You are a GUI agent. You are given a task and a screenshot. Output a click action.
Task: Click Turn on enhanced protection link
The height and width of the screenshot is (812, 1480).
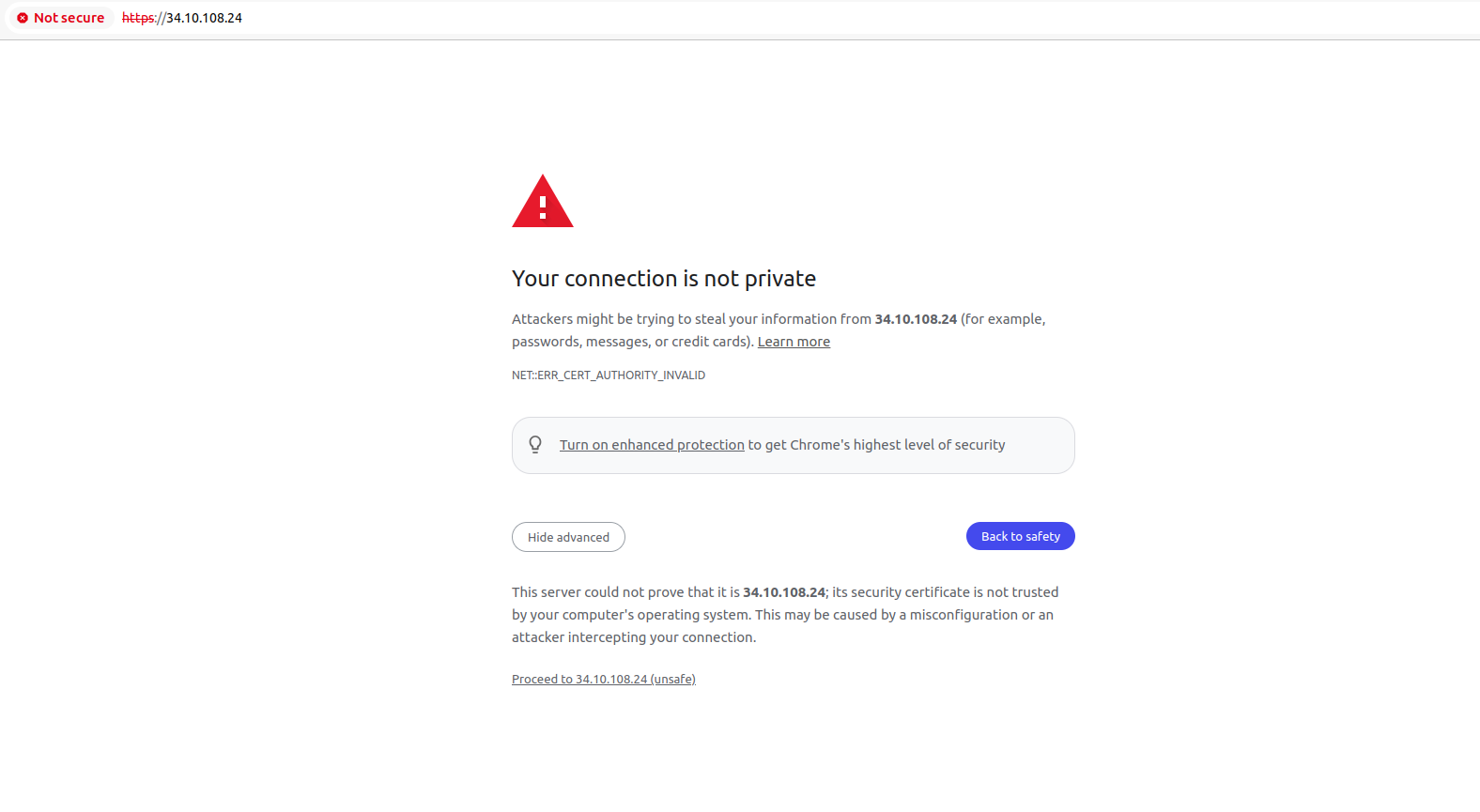pyautogui.click(x=652, y=445)
